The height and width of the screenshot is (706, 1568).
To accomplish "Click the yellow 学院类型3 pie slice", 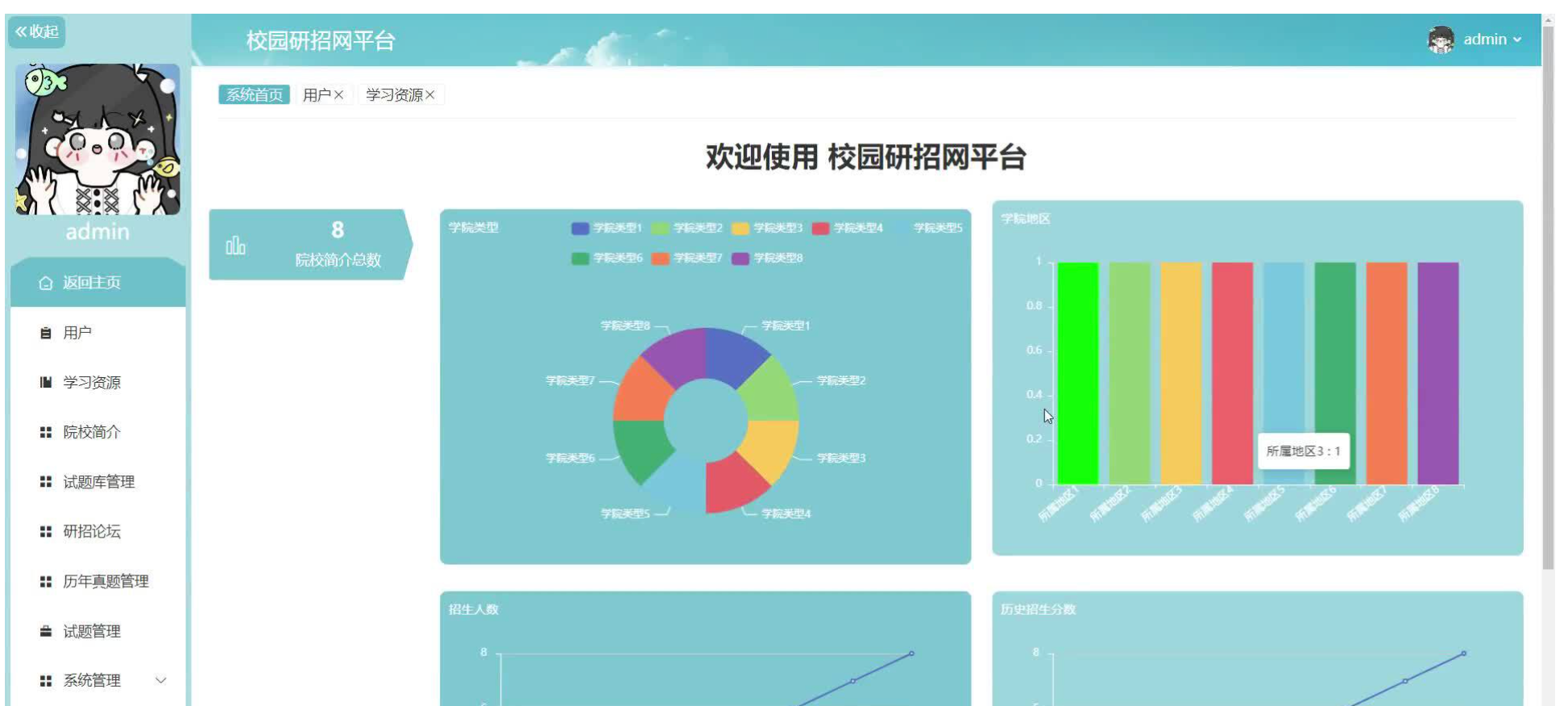I will [x=769, y=446].
